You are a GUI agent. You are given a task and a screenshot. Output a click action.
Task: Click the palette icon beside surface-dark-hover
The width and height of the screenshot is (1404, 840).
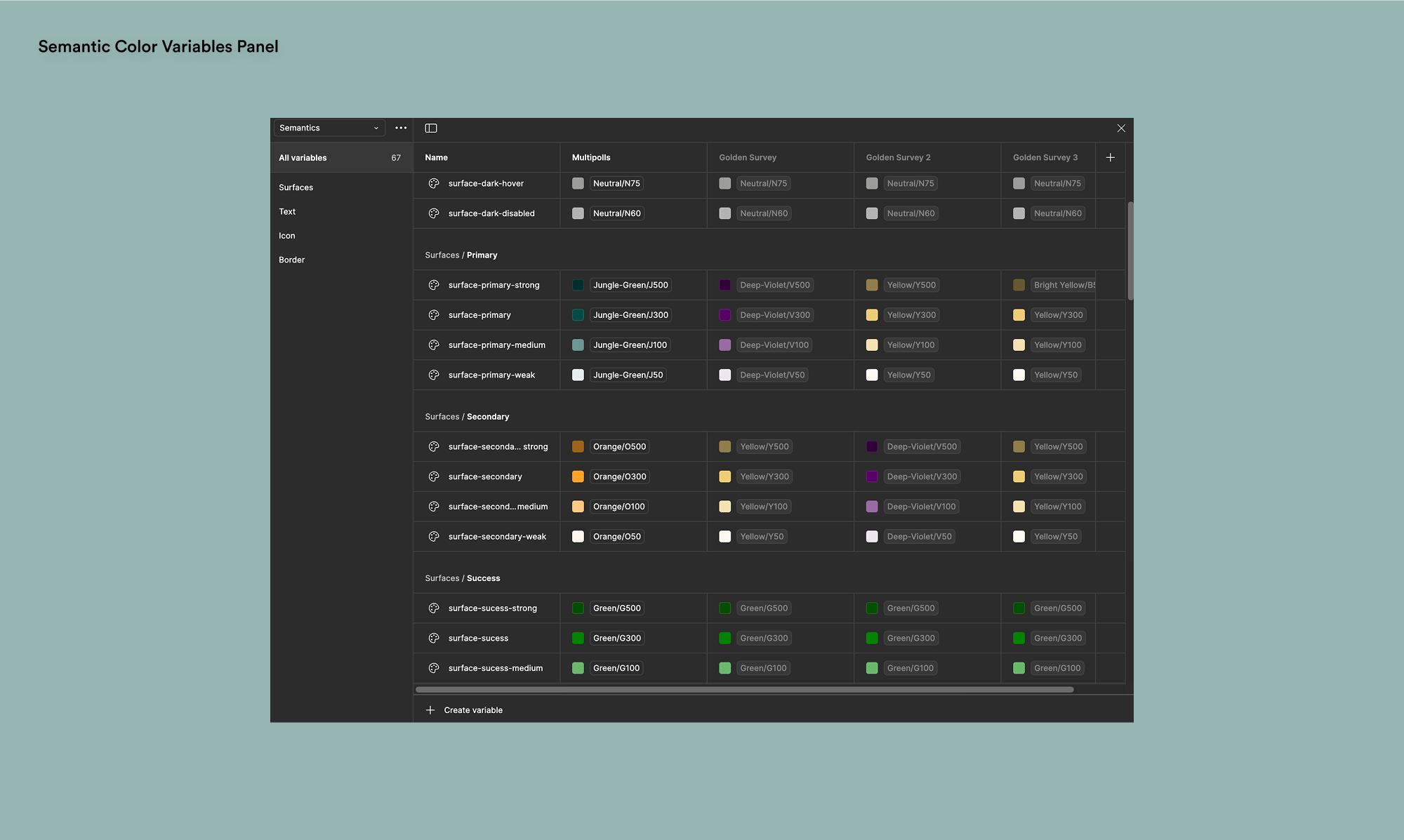(x=434, y=183)
